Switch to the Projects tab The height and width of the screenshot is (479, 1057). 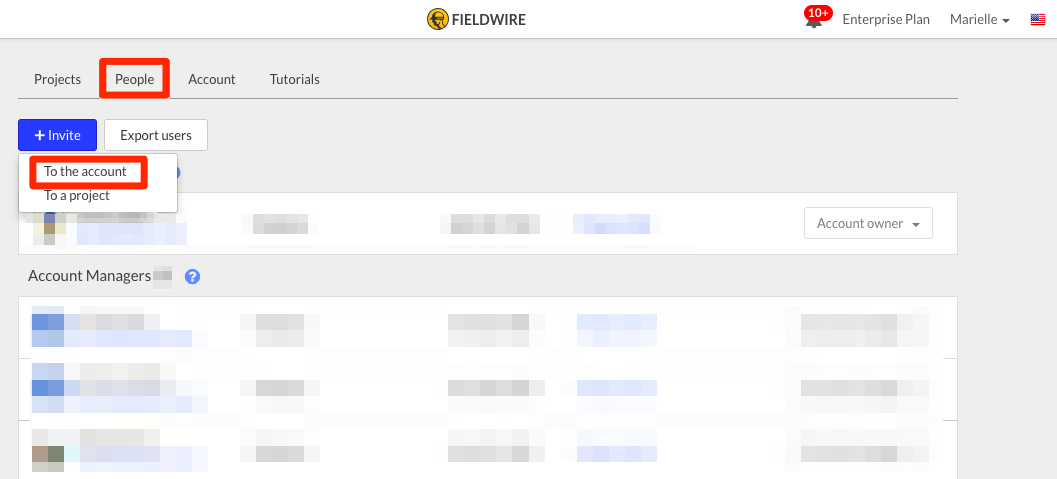coord(57,79)
